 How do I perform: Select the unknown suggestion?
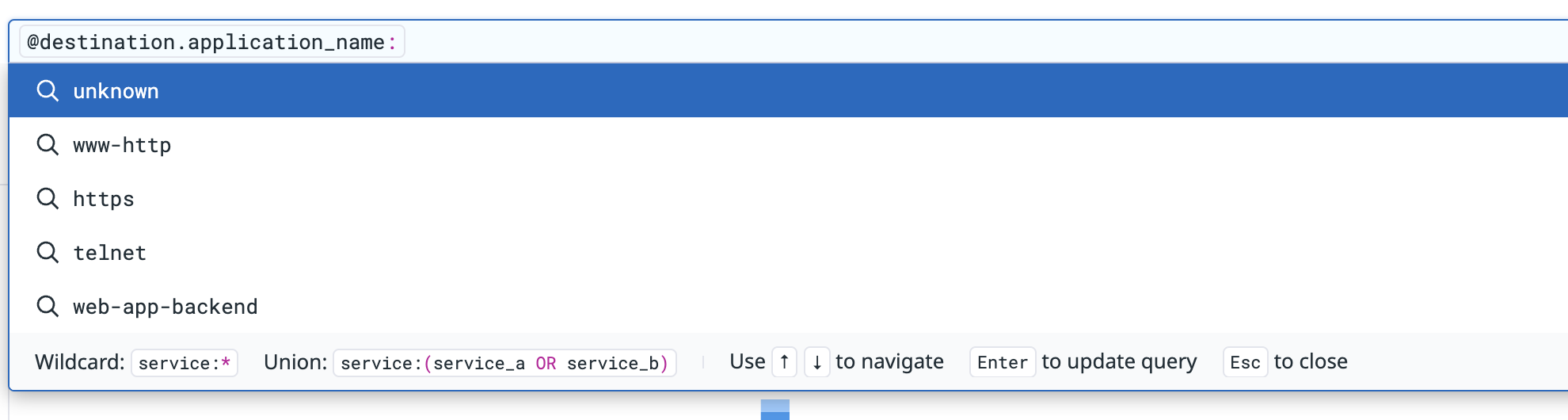coord(788,90)
